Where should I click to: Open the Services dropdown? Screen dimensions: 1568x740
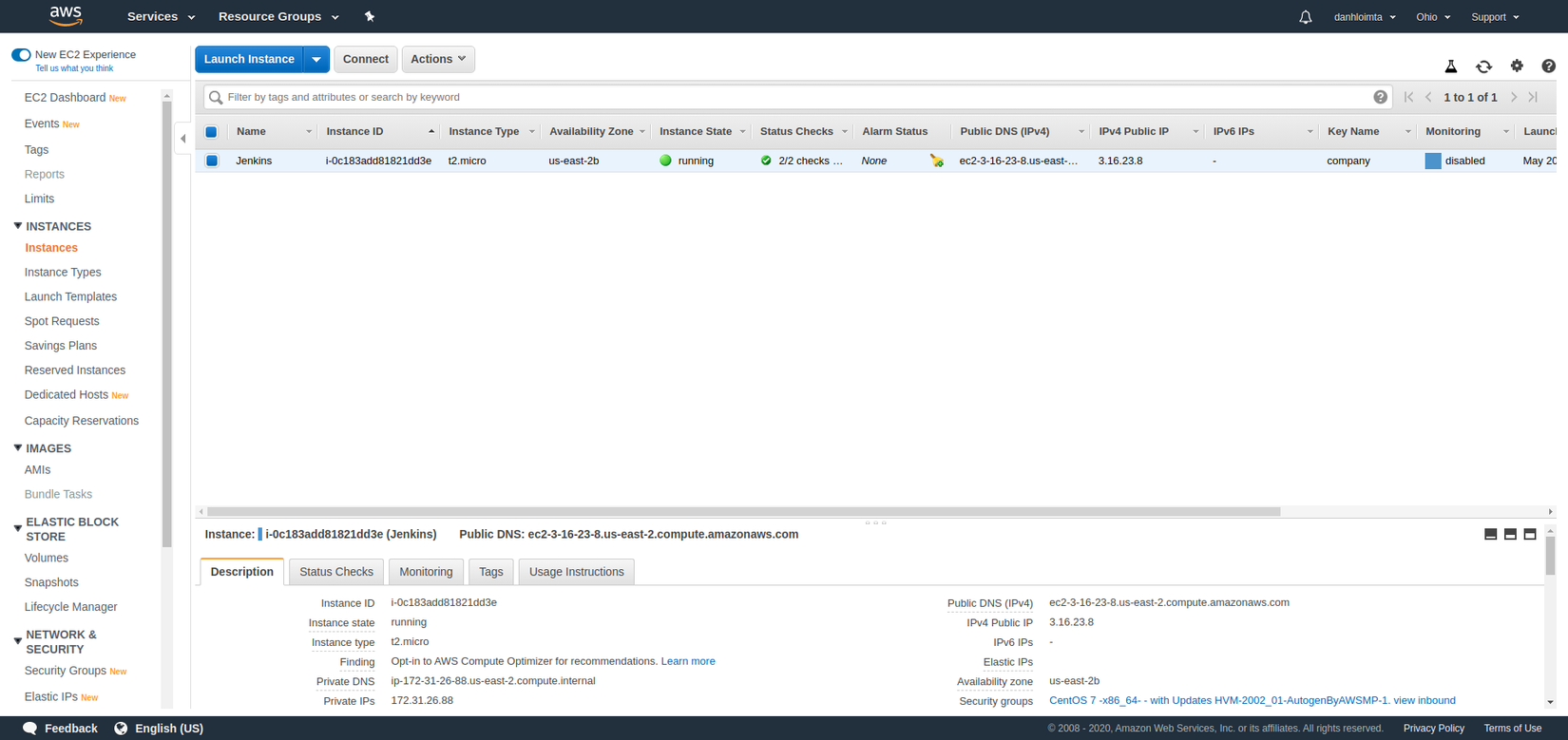161,16
